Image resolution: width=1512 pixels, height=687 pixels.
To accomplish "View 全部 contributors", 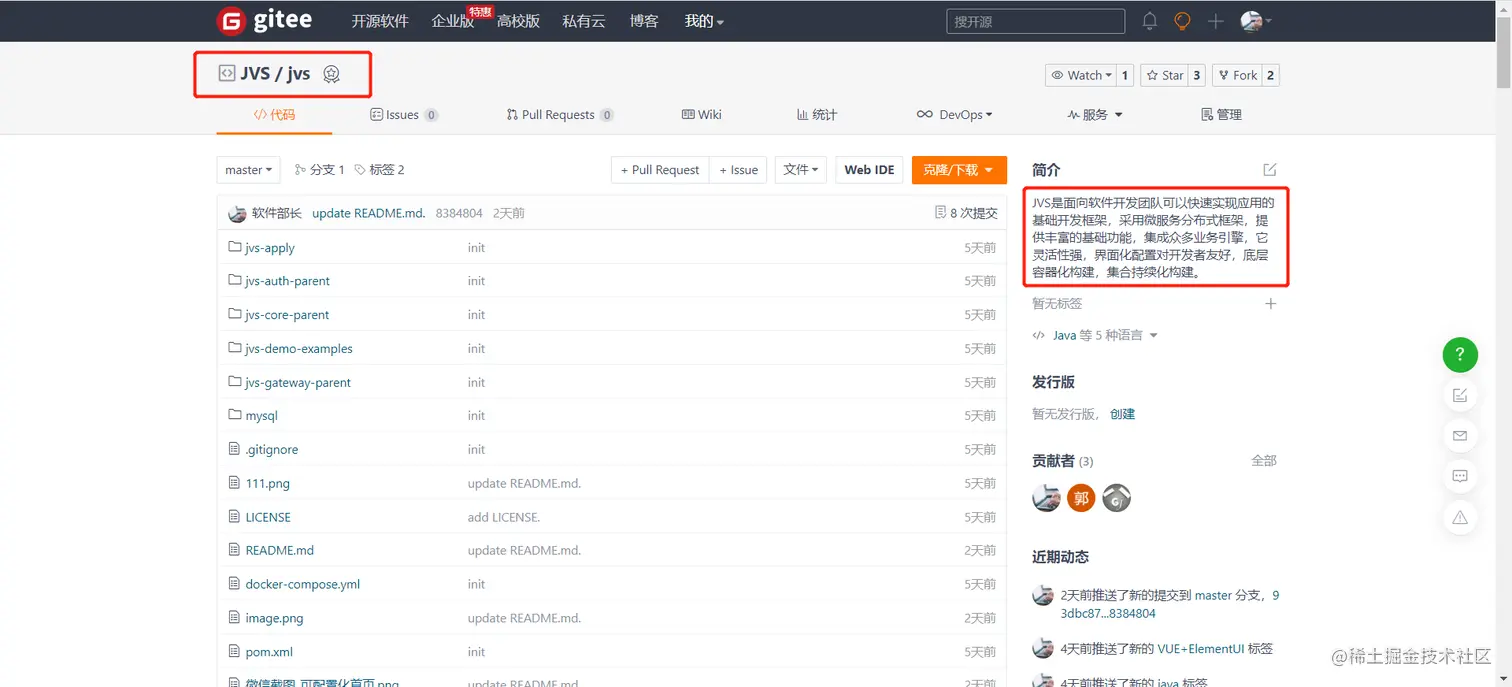I will (x=1264, y=461).
